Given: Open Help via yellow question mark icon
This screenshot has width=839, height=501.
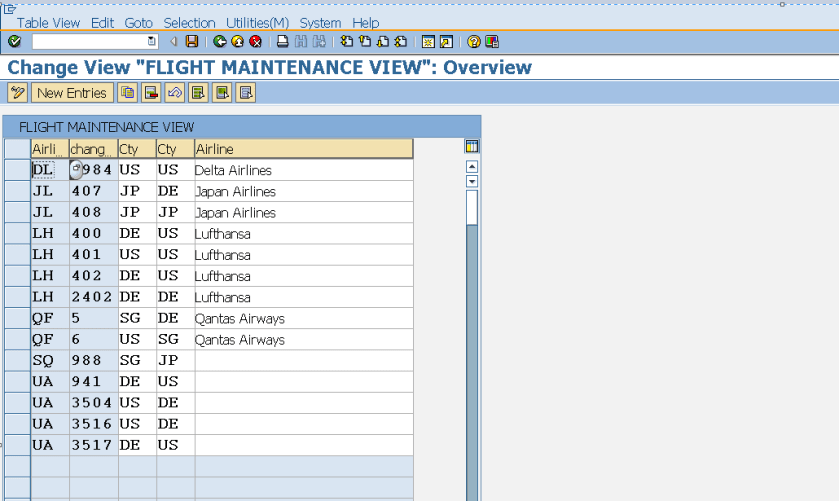Looking at the screenshot, I should pyautogui.click(x=474, y=42).
